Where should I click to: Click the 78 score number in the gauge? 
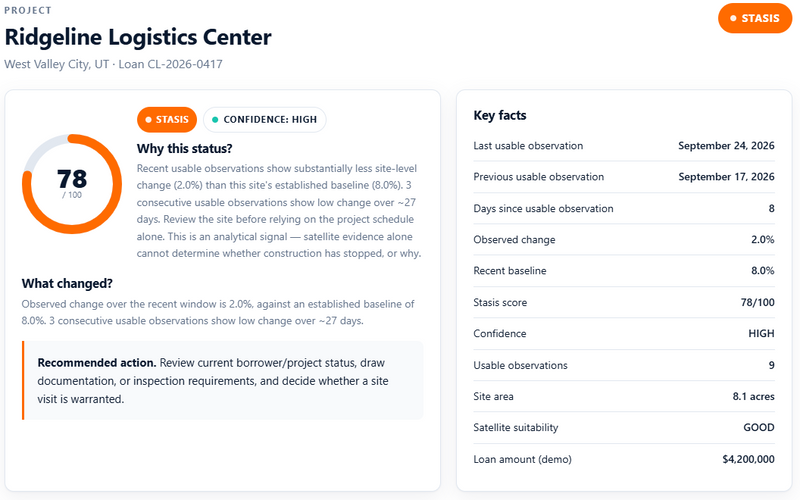coord(72,179)
